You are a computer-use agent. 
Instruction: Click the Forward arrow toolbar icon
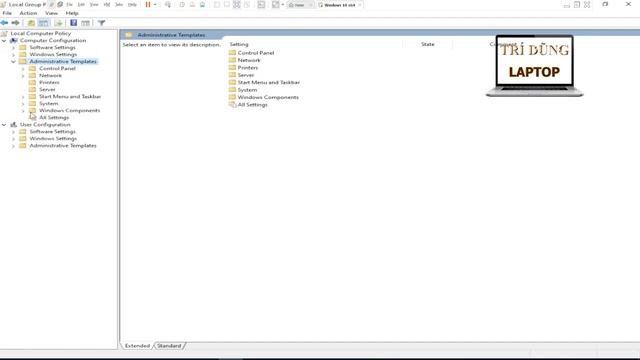(16, 23)
